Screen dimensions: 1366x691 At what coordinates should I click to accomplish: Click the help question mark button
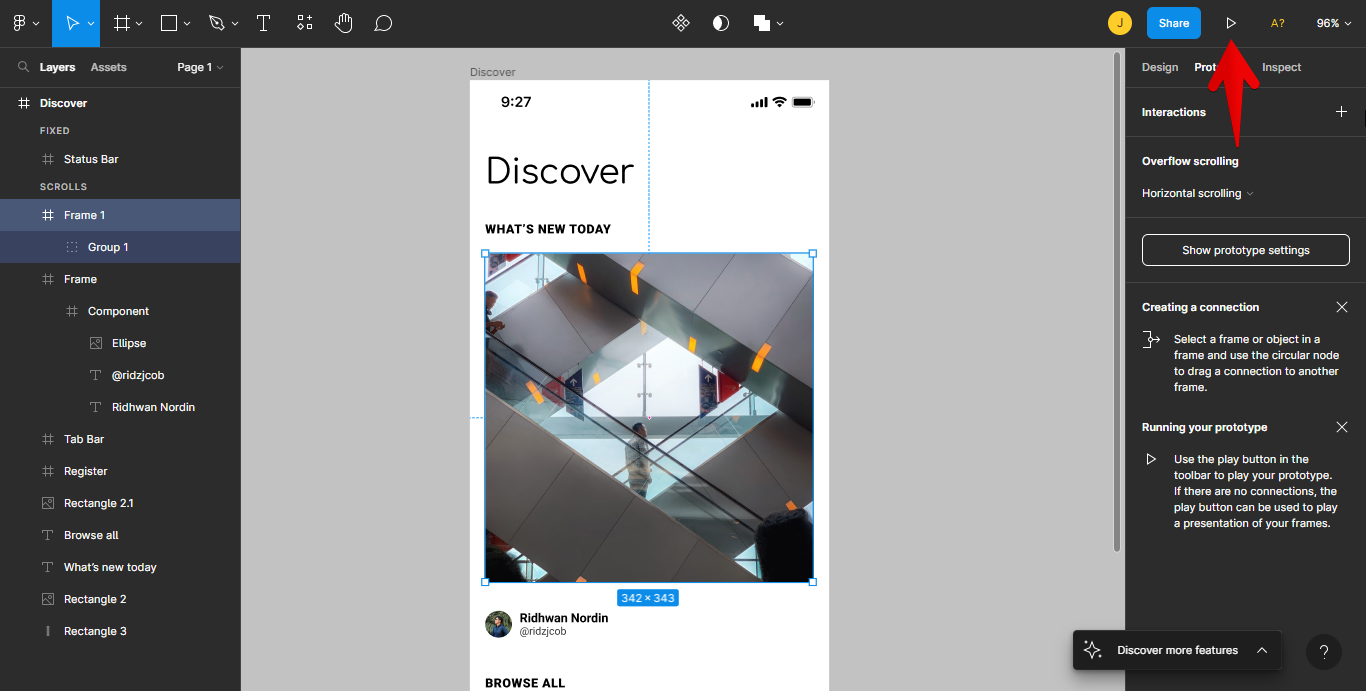click(1323, 652)
